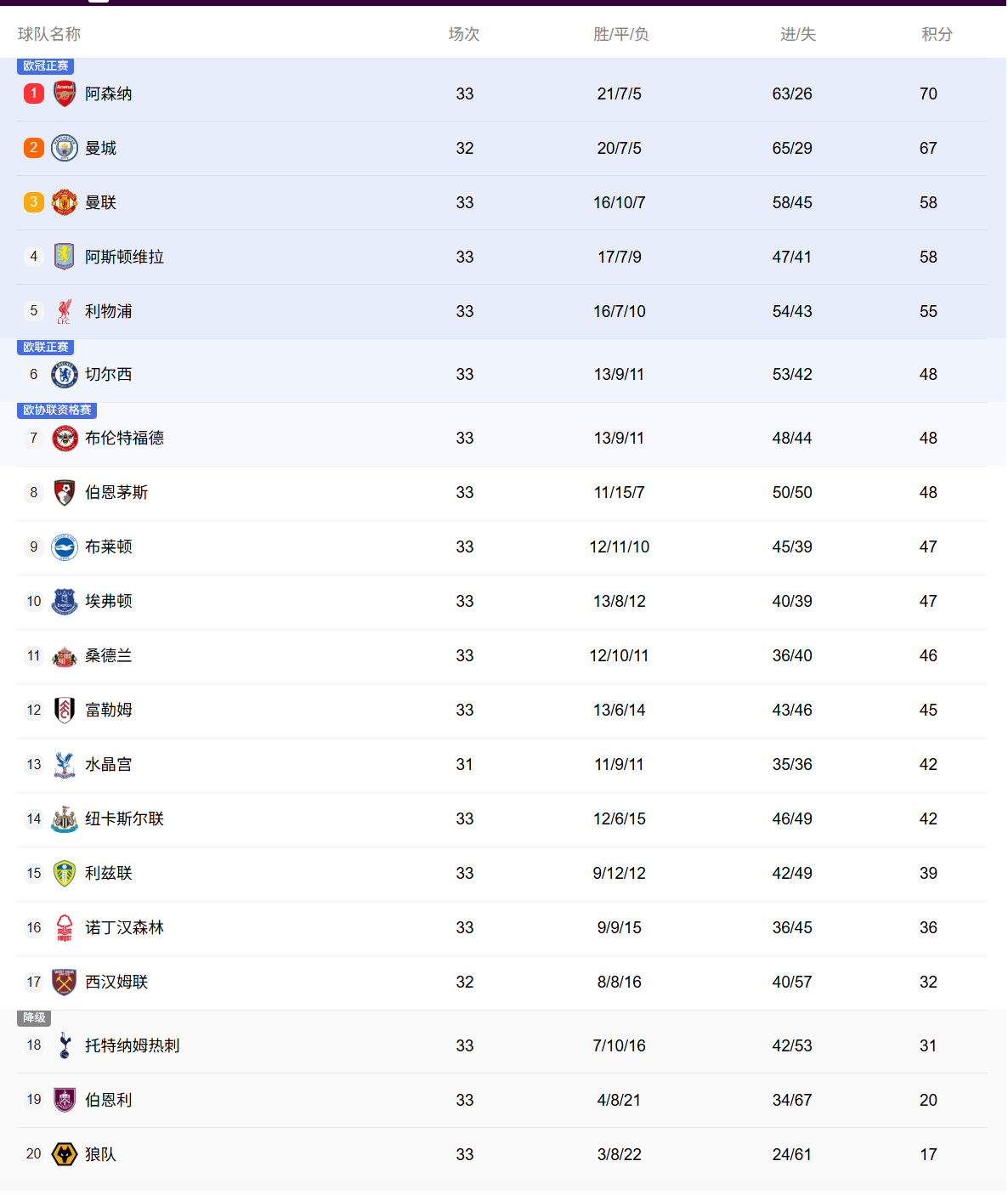Select the 水晶宫 team name
Viewport: 1008px width, 1195px height.
pos(108,764)
